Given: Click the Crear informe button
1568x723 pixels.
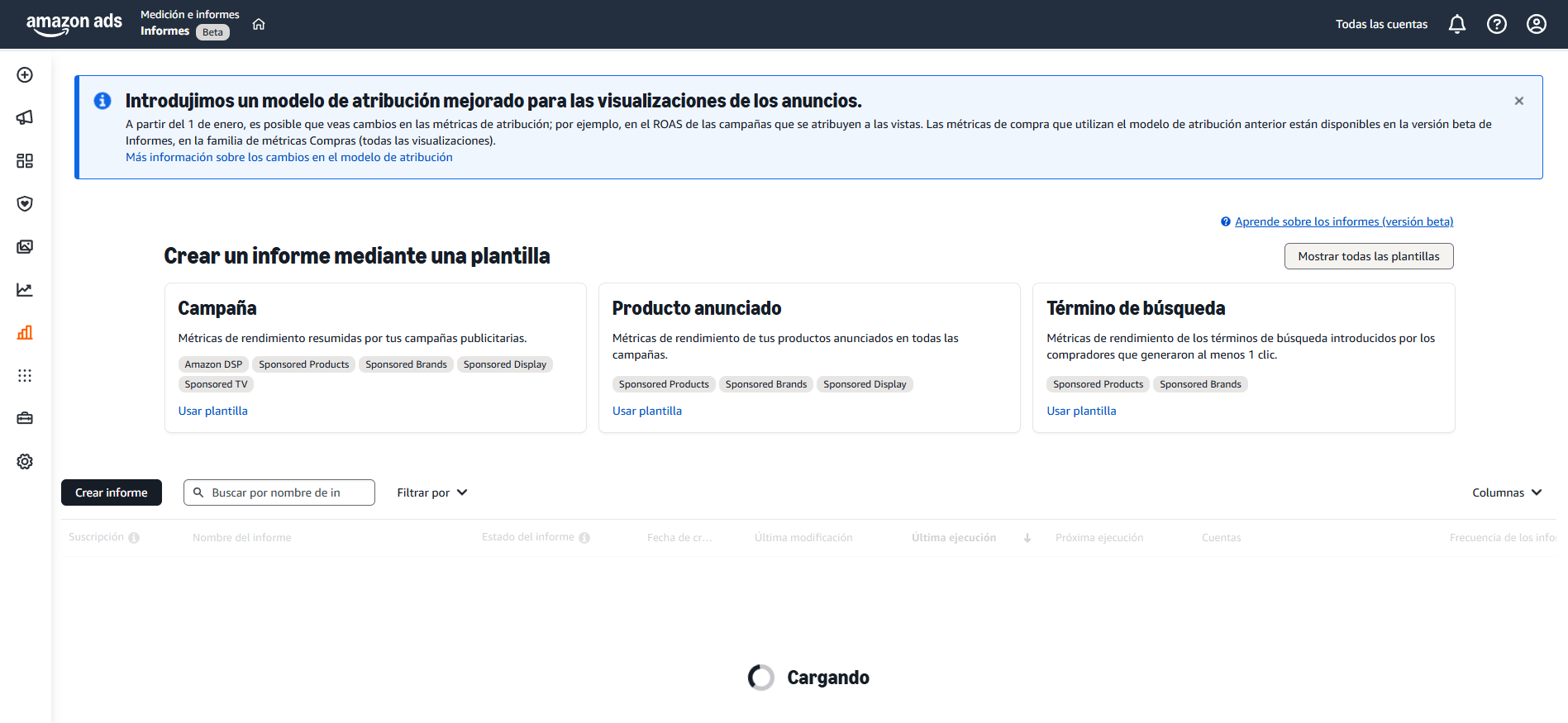Looking at the screenshot, I should pyautogui.click(x=112, y=492).
